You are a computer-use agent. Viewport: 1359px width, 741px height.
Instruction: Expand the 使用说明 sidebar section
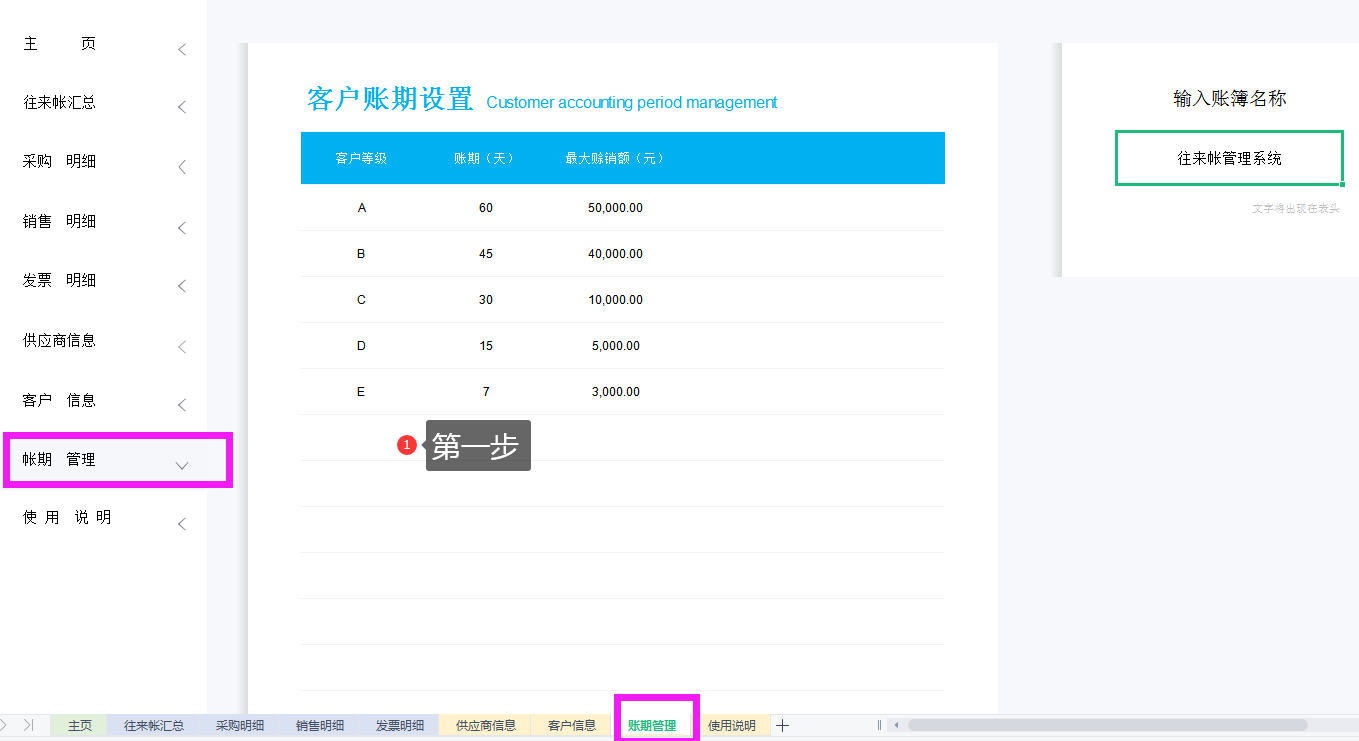(x=181, y=523)
